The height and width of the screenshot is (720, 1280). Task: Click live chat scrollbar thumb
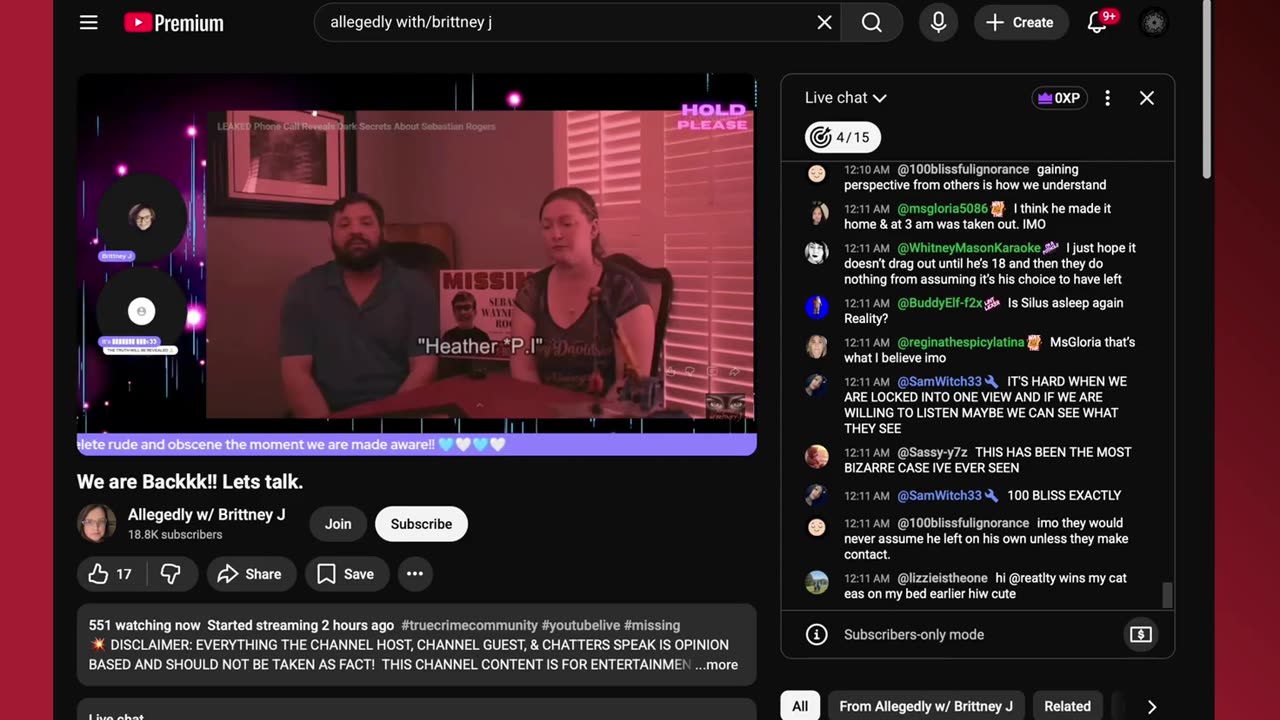coord(1167,595)
